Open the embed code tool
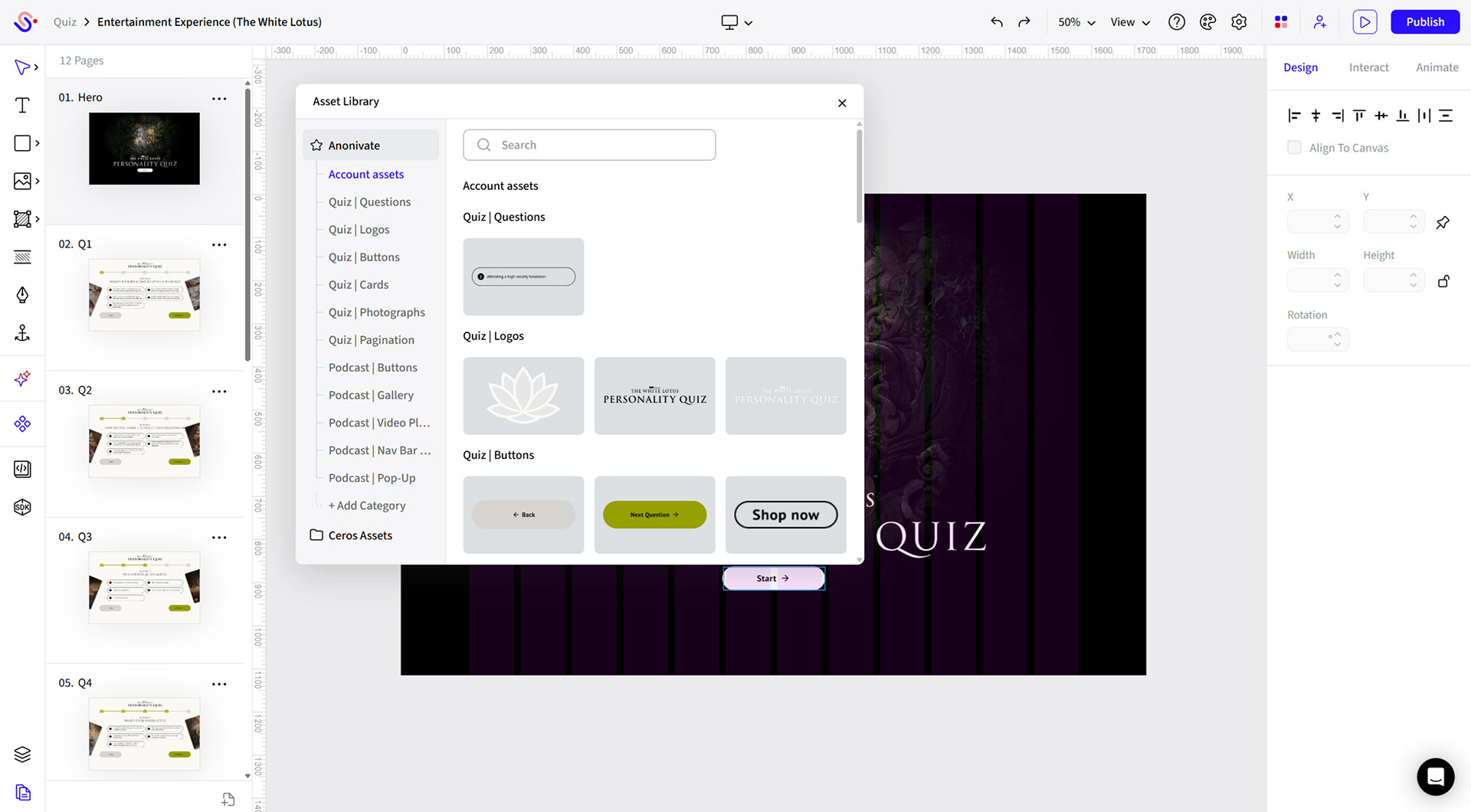 (22, 469)
